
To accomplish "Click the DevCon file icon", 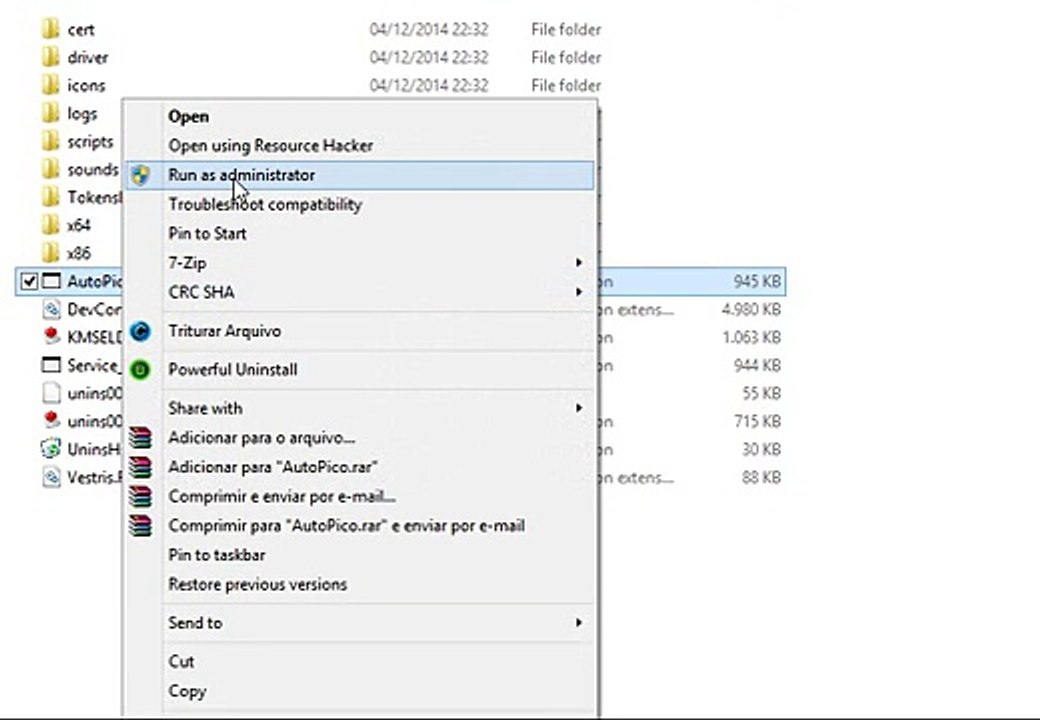I will (51, 309).
